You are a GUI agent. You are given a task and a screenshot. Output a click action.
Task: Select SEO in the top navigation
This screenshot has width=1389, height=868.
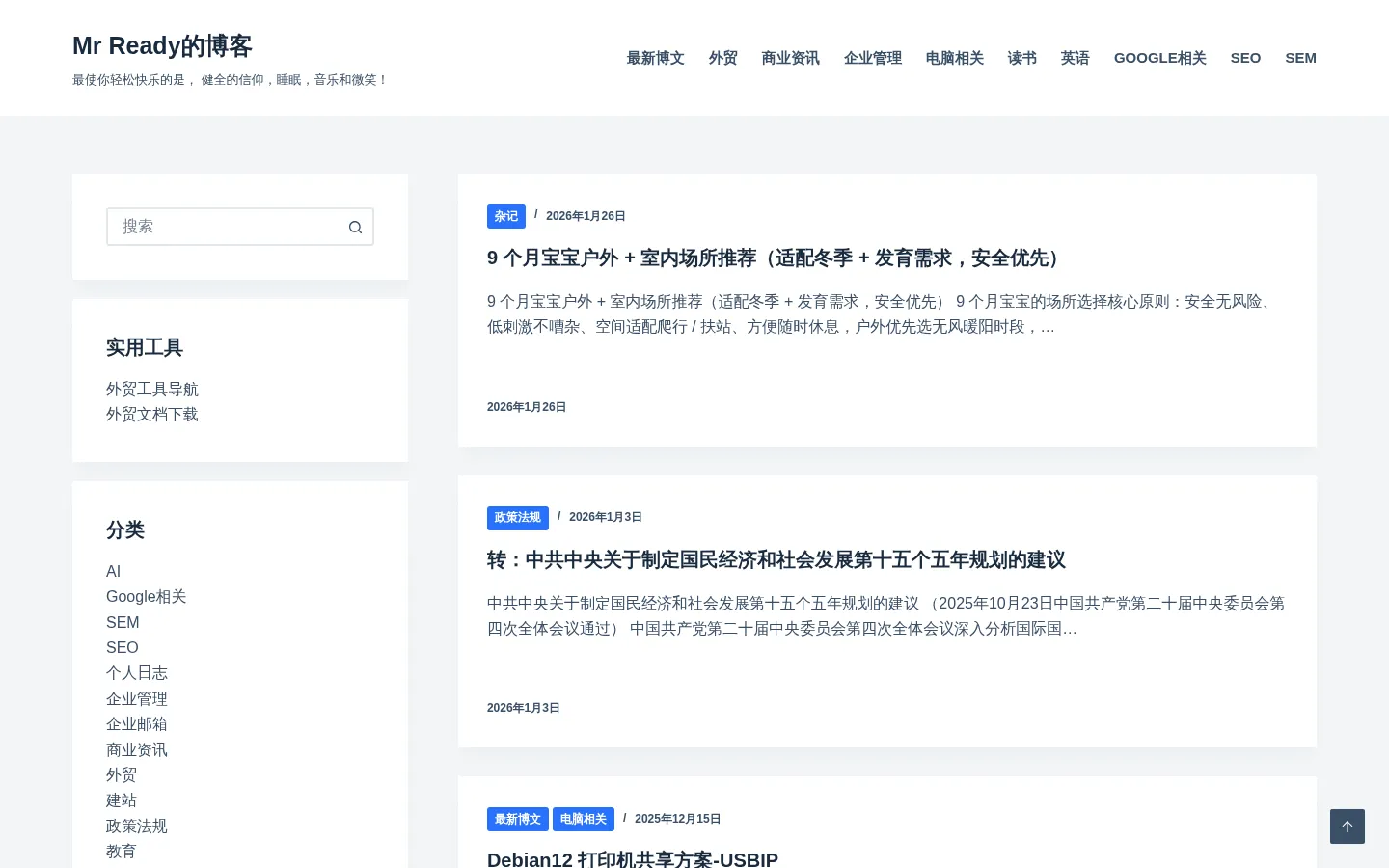coord(1245,58)
